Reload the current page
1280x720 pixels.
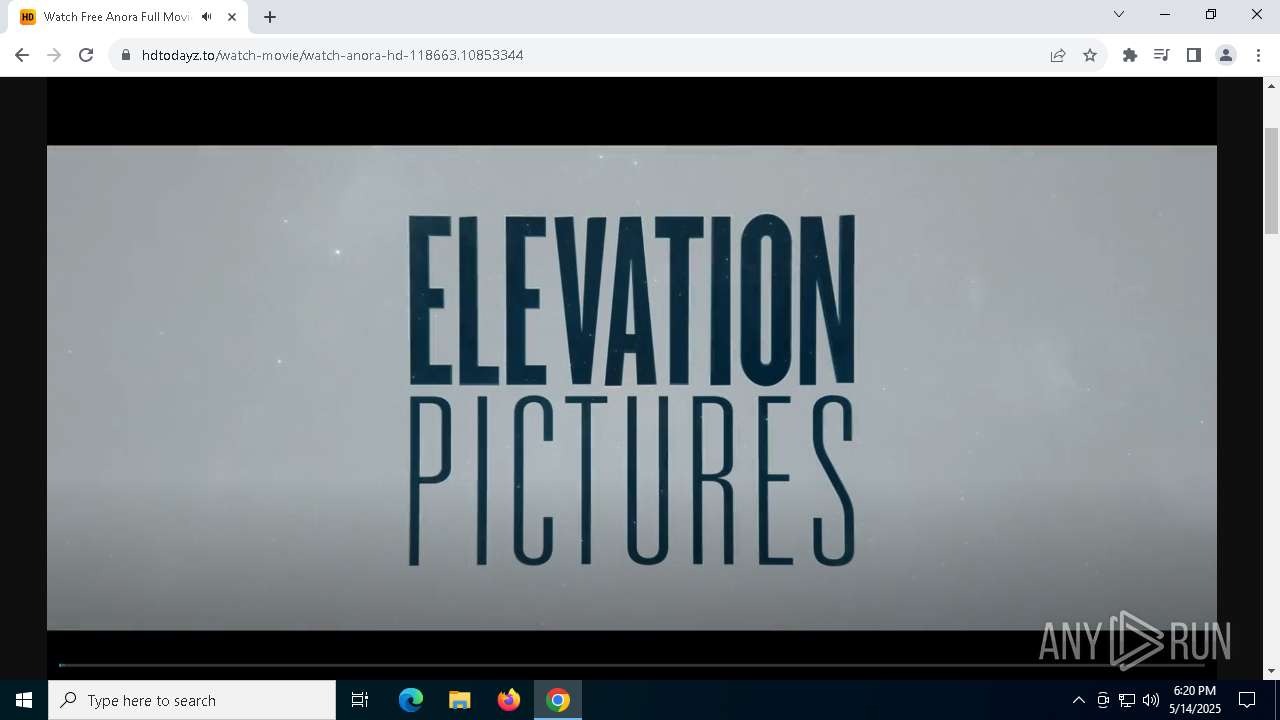pyautogui.click(x=86, y=55)
